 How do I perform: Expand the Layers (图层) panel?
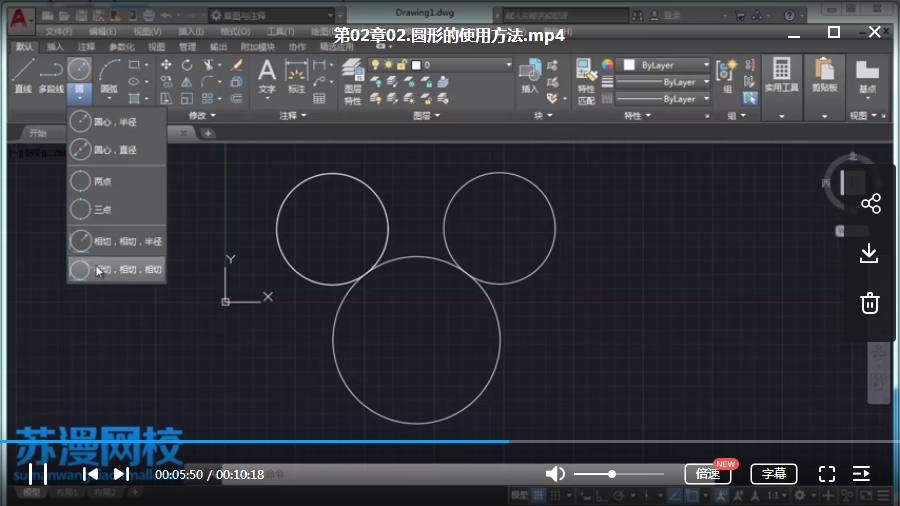[426, 115]
